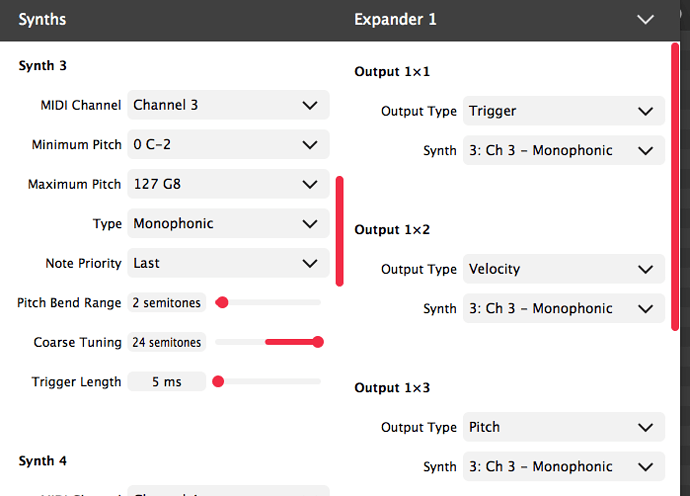Expand the Expander 1 header chevron

click(646, 19)
